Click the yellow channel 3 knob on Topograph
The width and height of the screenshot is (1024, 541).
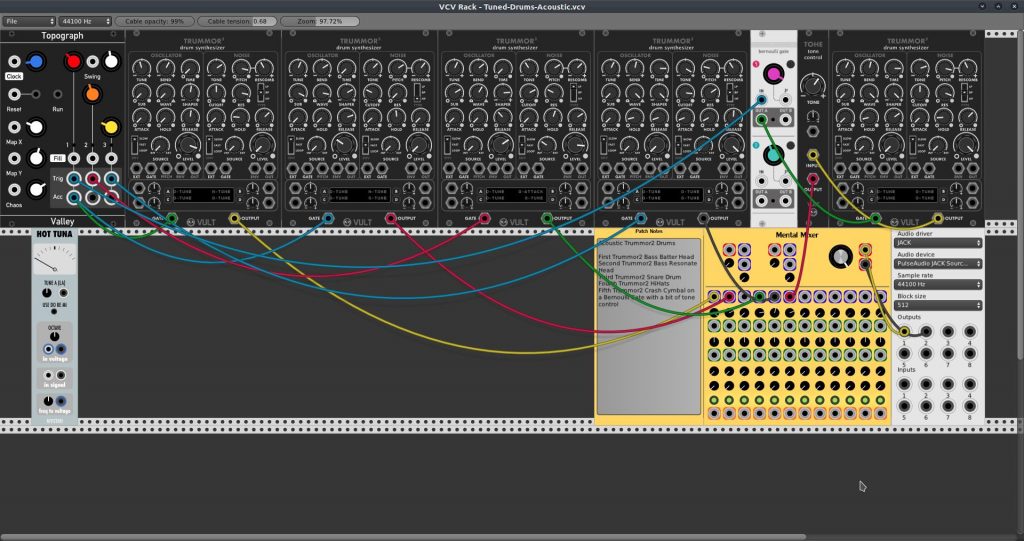pyautogui.click(x=110, y=127)
